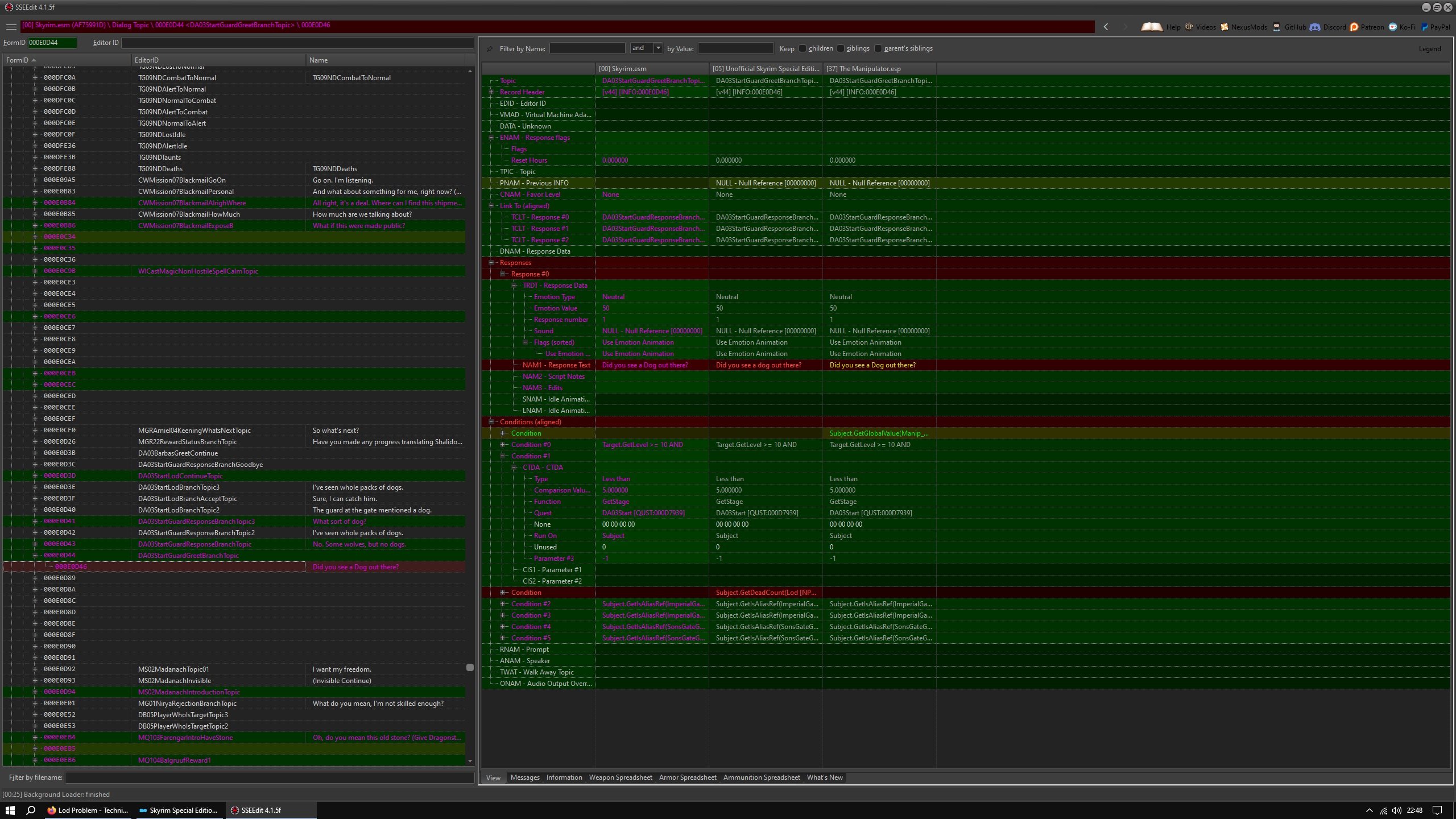1456x819 pixels.
Task: Switch to the Messages tab
Action: coord(525,777)
